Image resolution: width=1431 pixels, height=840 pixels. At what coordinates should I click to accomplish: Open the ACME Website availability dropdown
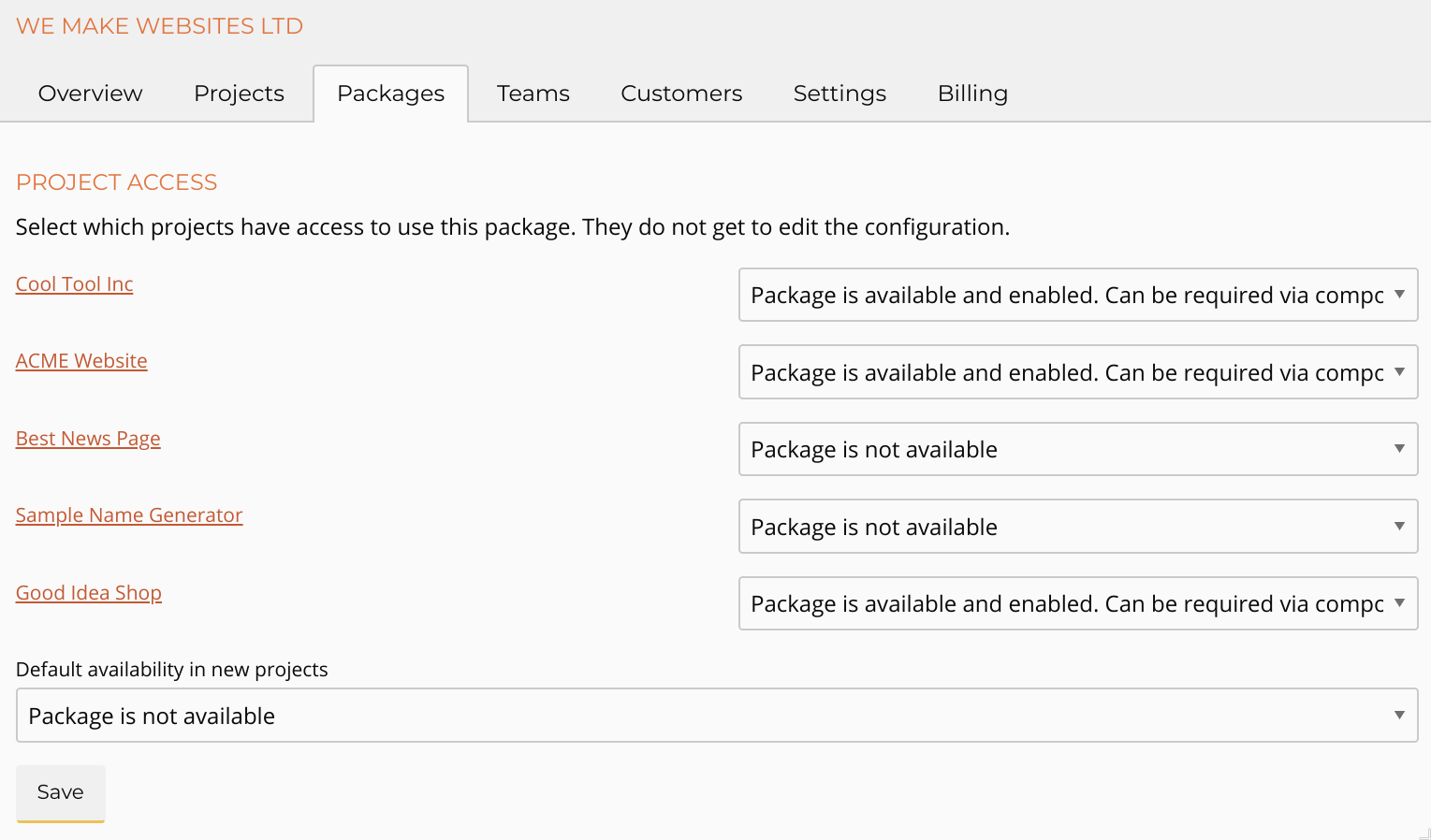[1078, 372]
